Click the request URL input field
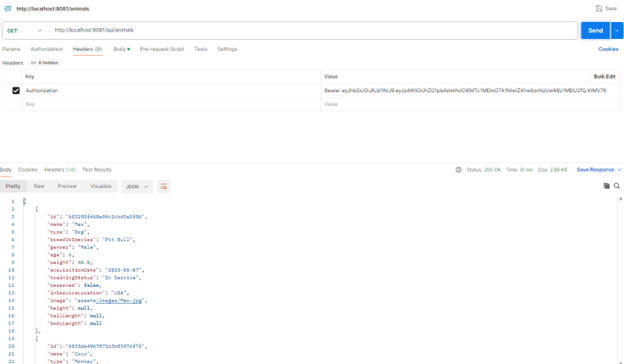 314,31
